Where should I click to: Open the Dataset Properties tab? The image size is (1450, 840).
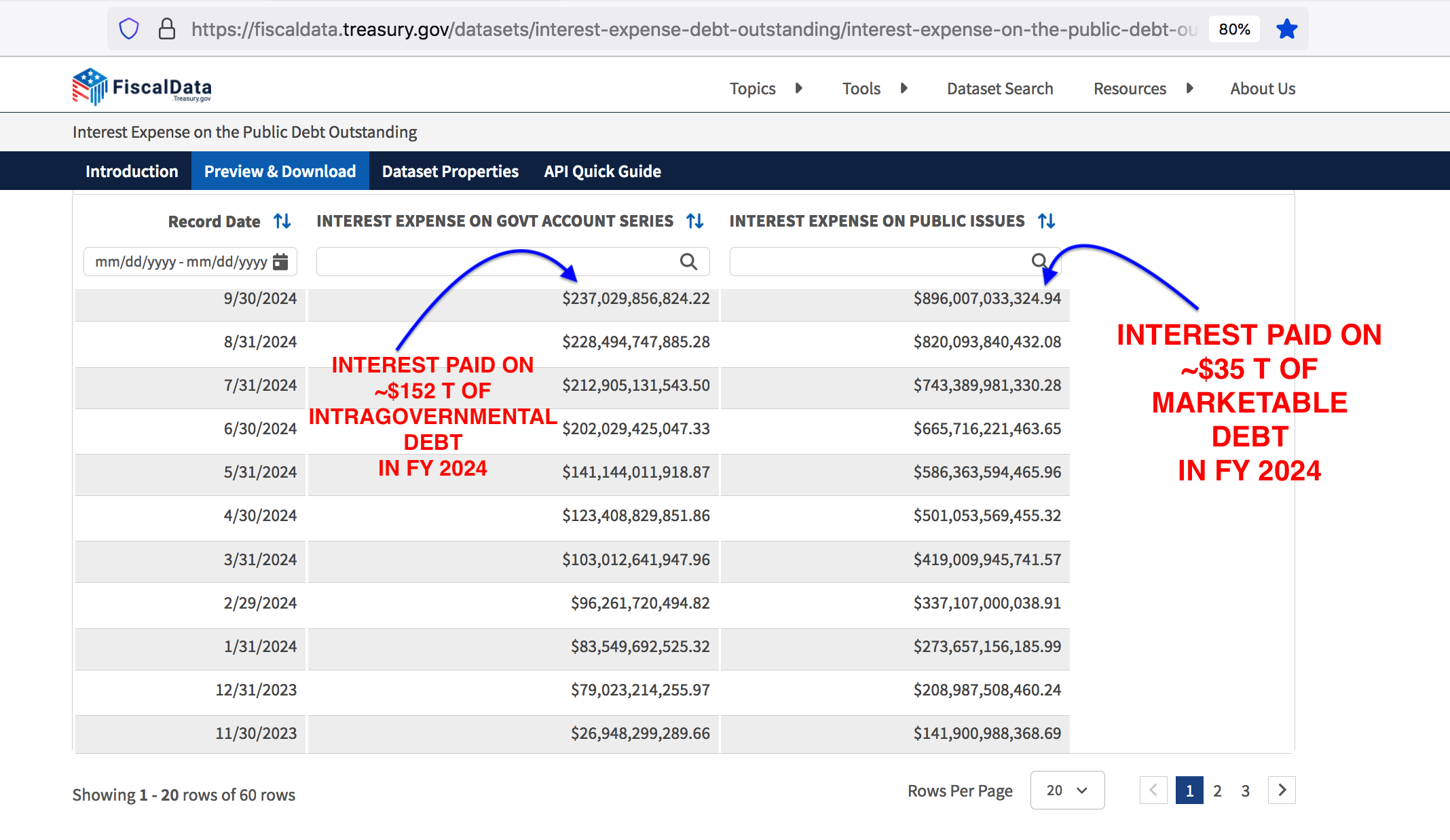pos(450,172)
